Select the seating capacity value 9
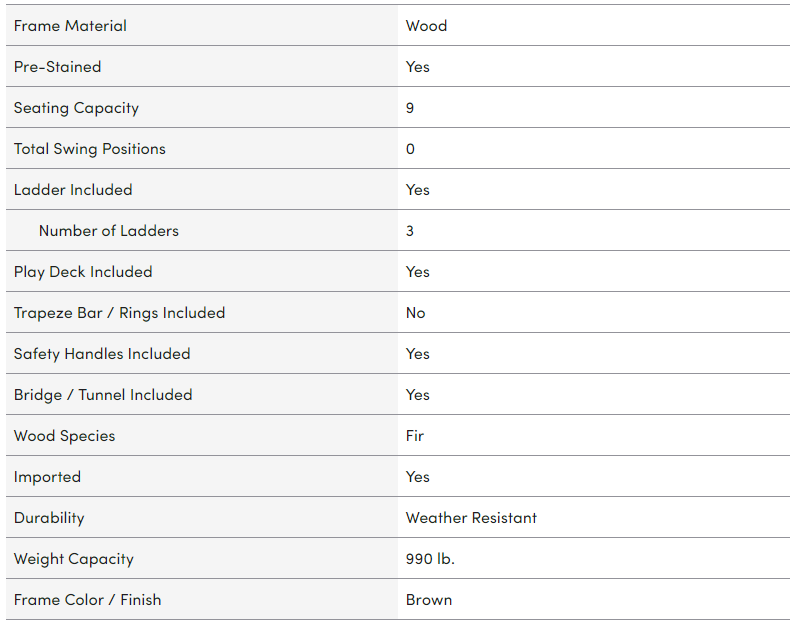 (410, 108)
